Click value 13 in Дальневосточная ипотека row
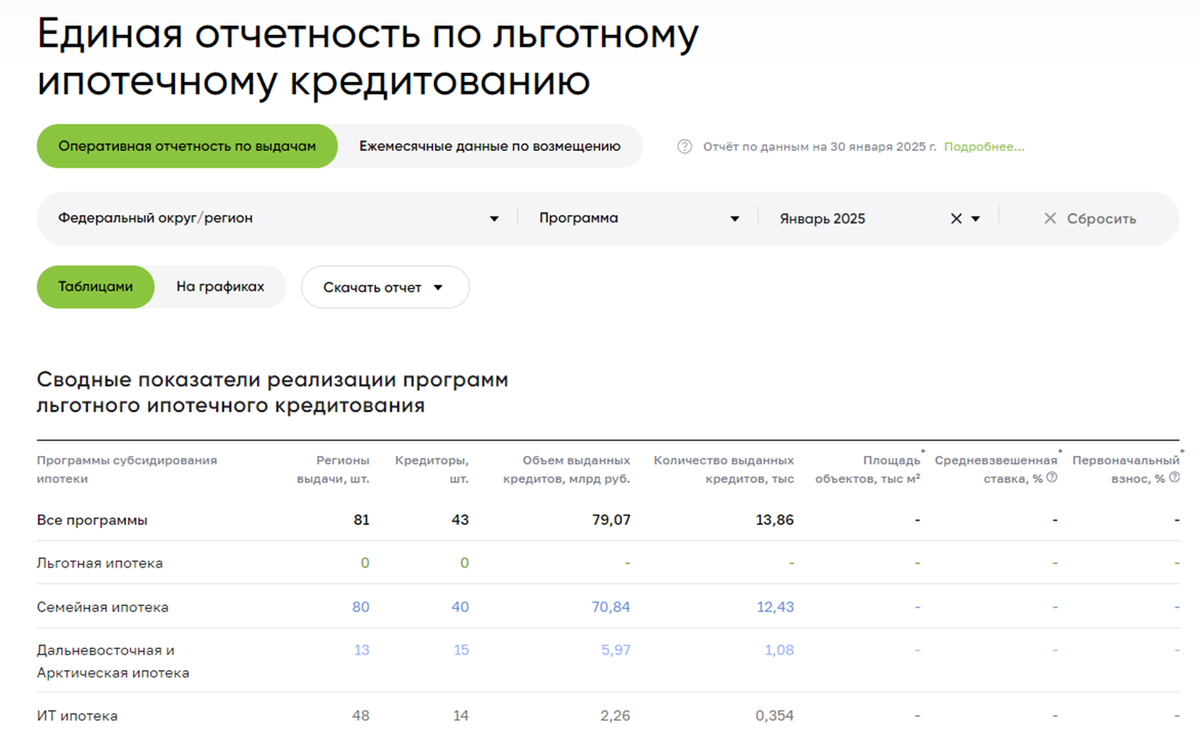Screen dimensions: 1200x739 [x=361, y=650]
